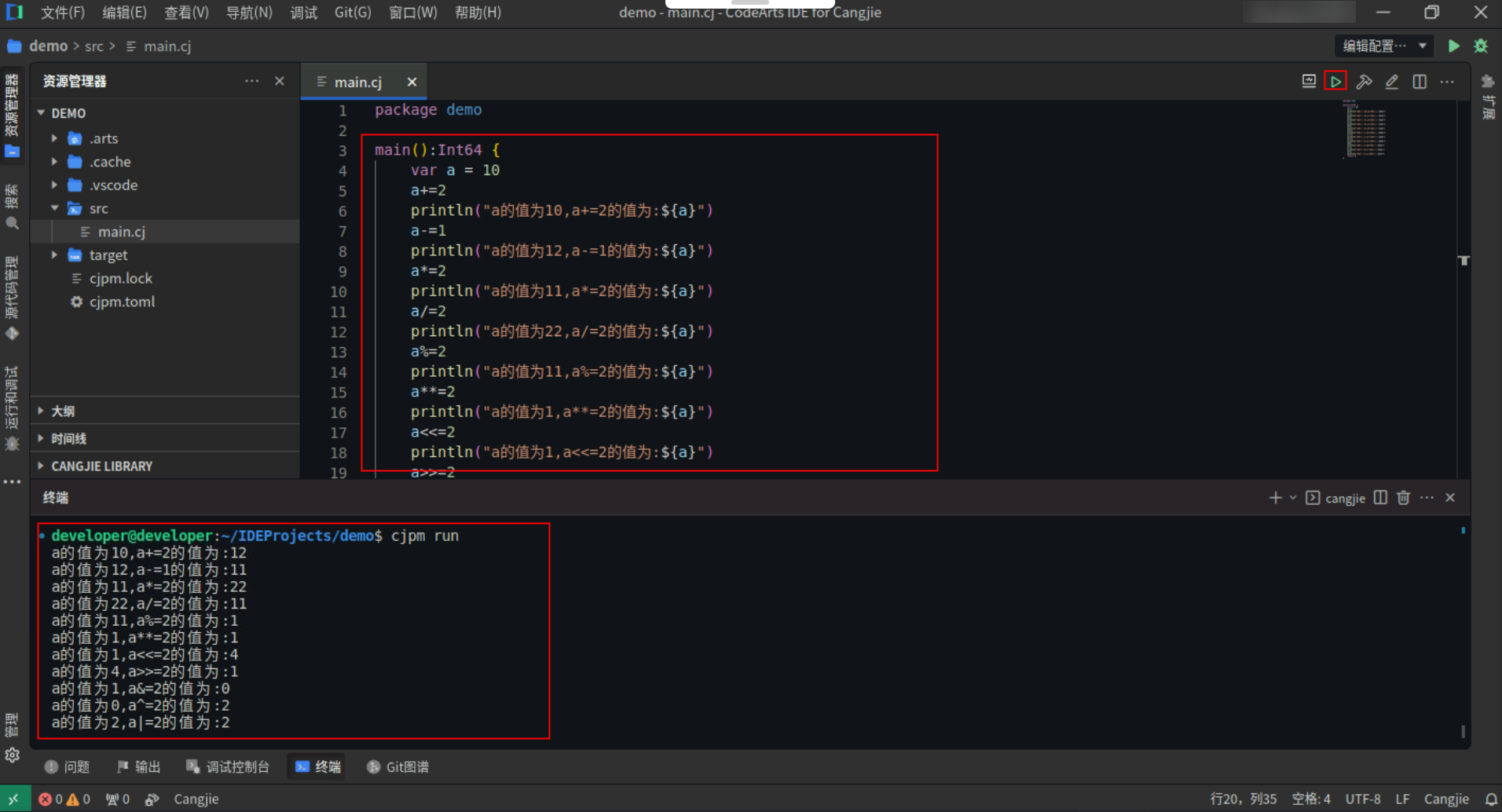Switch to the 问题 problems tab

pyautogui.click(x=67, y=767)
